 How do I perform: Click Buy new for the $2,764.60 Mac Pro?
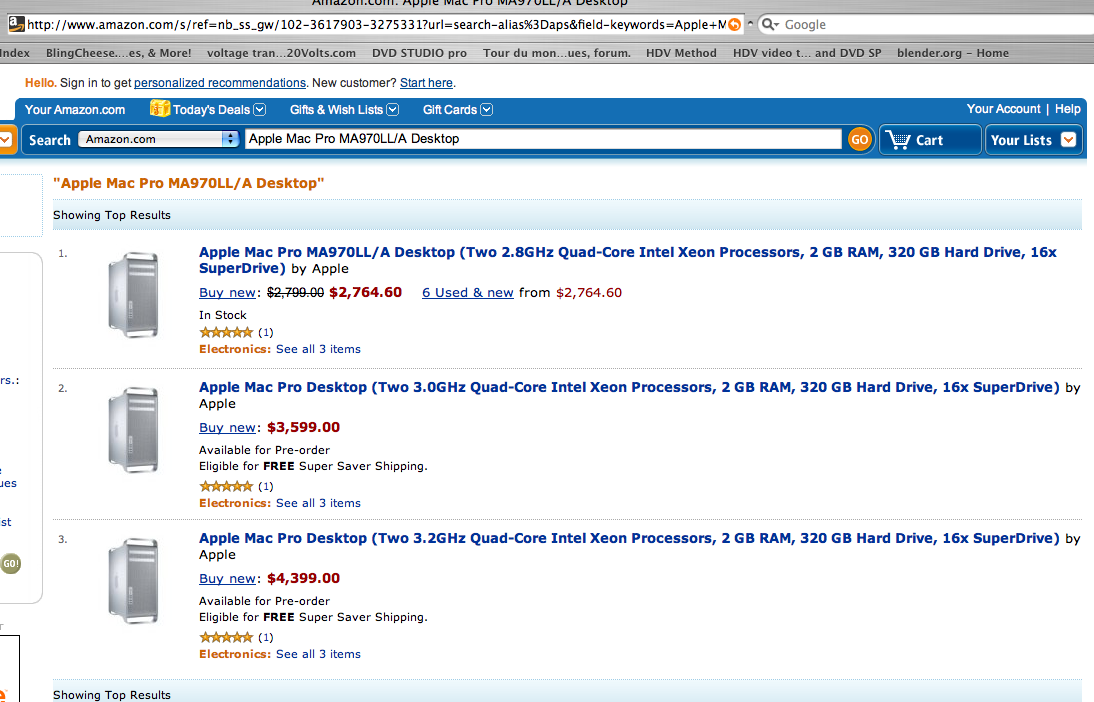pyautogui.click(x=227, y=292)
